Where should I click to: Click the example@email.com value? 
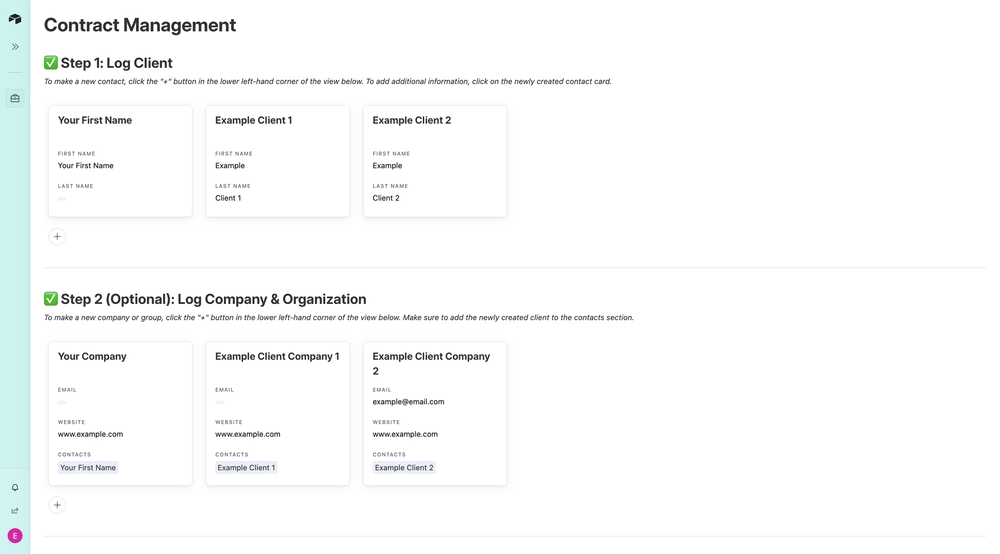408,402
